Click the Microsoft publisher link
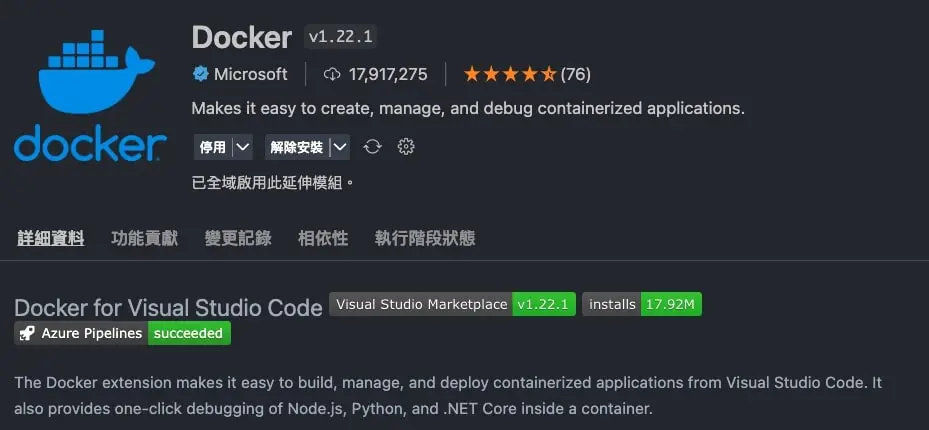Image resolution: width=929 pixels, height=430 pixels. click(250, 74)
